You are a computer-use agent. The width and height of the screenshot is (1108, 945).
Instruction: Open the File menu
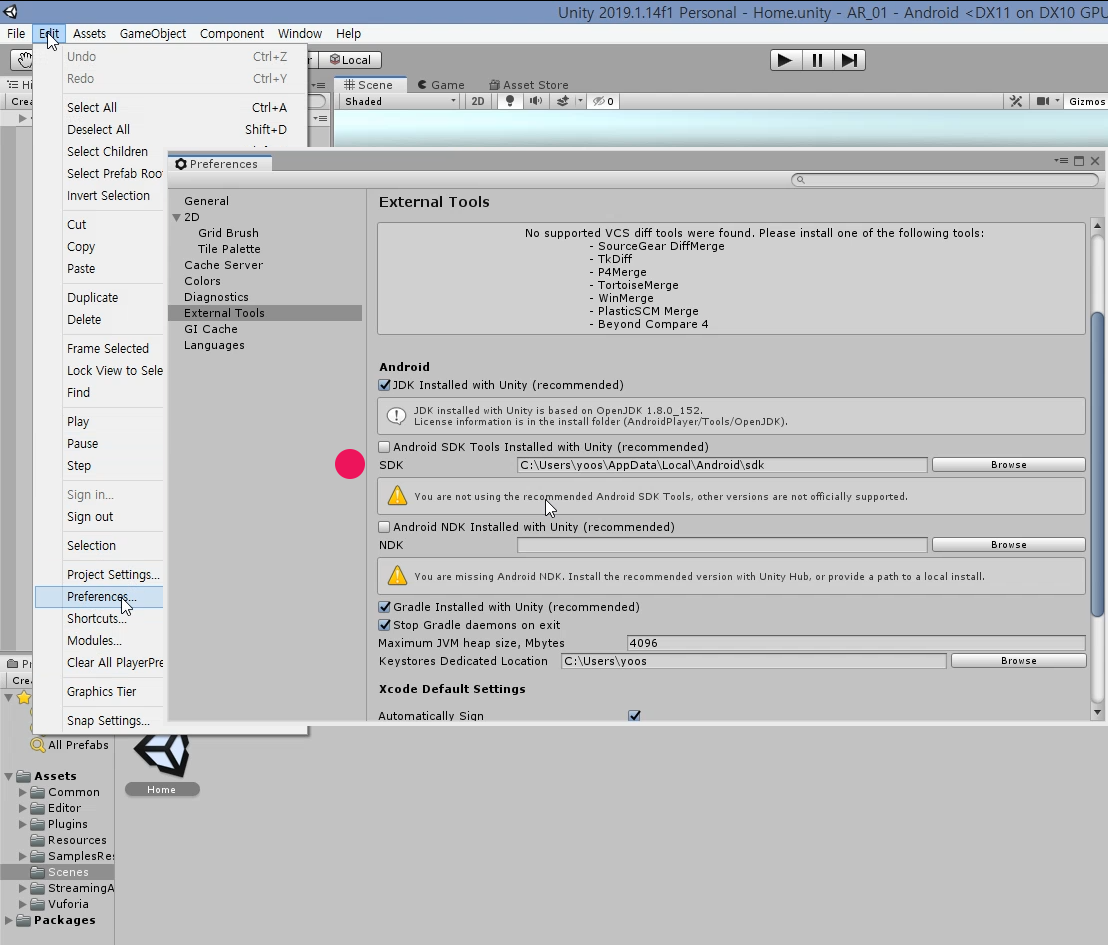coord(16,33)
